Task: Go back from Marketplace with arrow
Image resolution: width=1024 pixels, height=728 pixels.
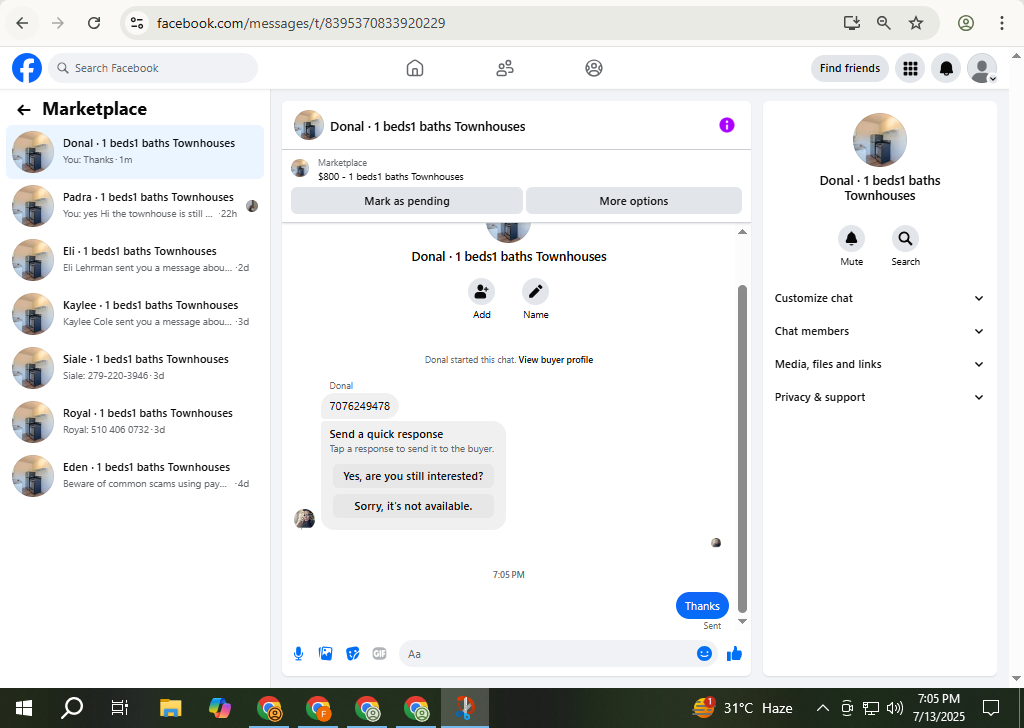Action: (24, 110)
